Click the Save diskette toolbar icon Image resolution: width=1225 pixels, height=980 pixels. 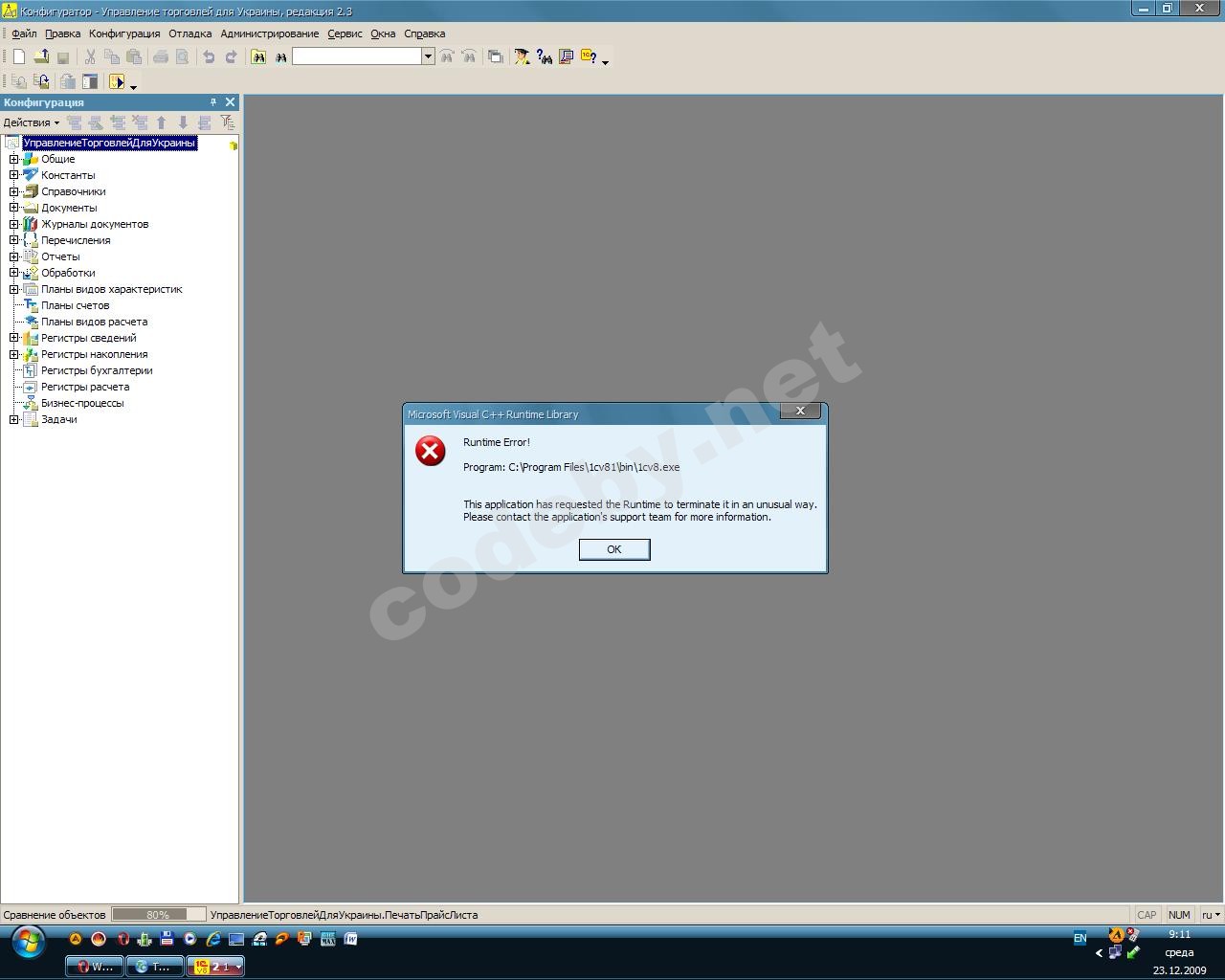tap(63, 57)
